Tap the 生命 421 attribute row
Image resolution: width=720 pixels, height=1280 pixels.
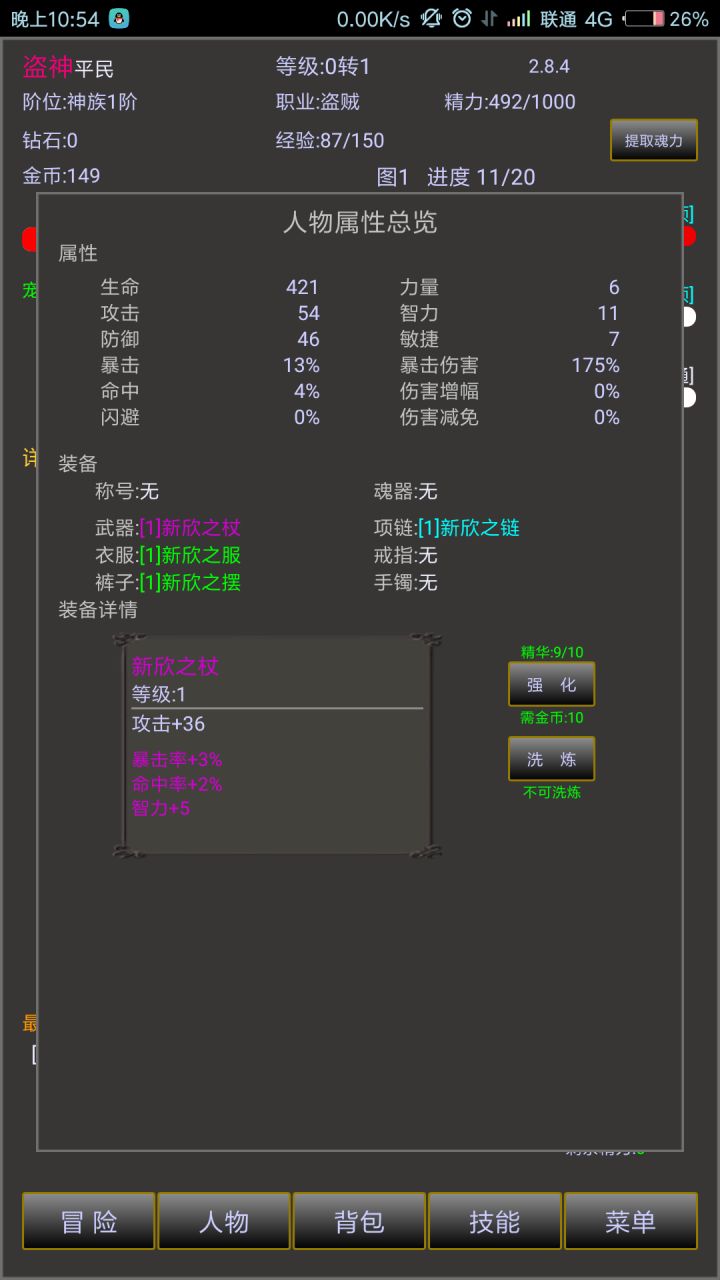click(x=210, y=287)
